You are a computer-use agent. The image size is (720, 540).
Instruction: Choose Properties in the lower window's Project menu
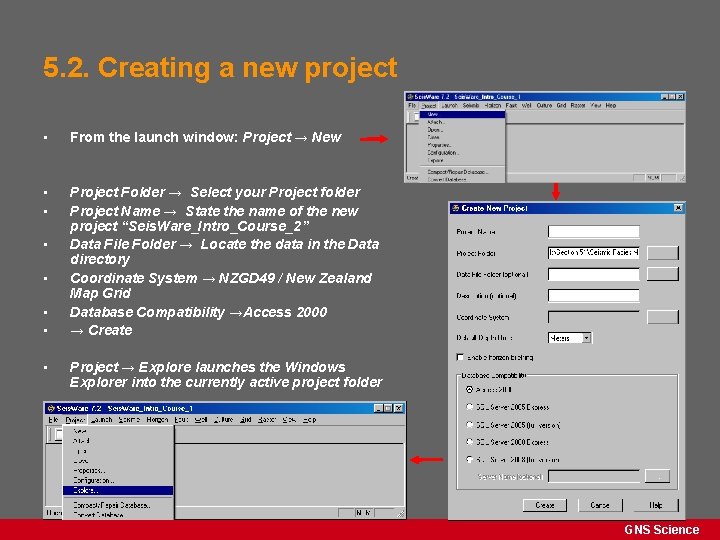pos(118,470)
